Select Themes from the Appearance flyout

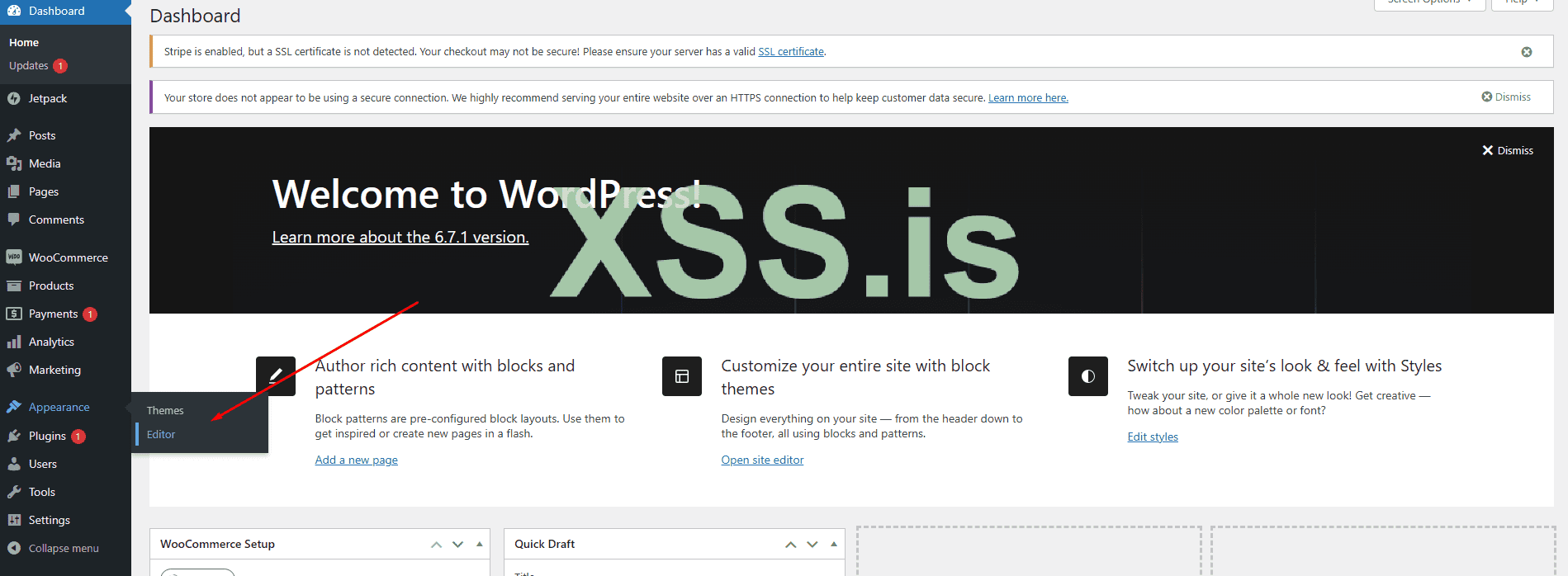(165, 410)
